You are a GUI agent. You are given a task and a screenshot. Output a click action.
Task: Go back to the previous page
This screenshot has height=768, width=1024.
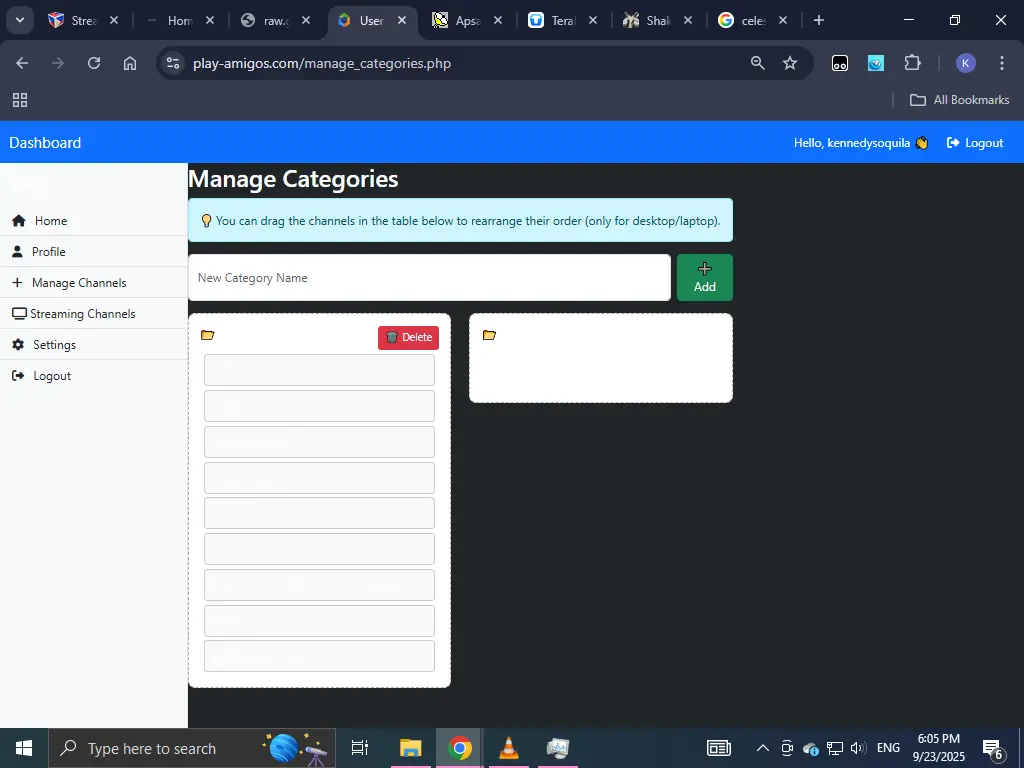(x=22, y=63)
